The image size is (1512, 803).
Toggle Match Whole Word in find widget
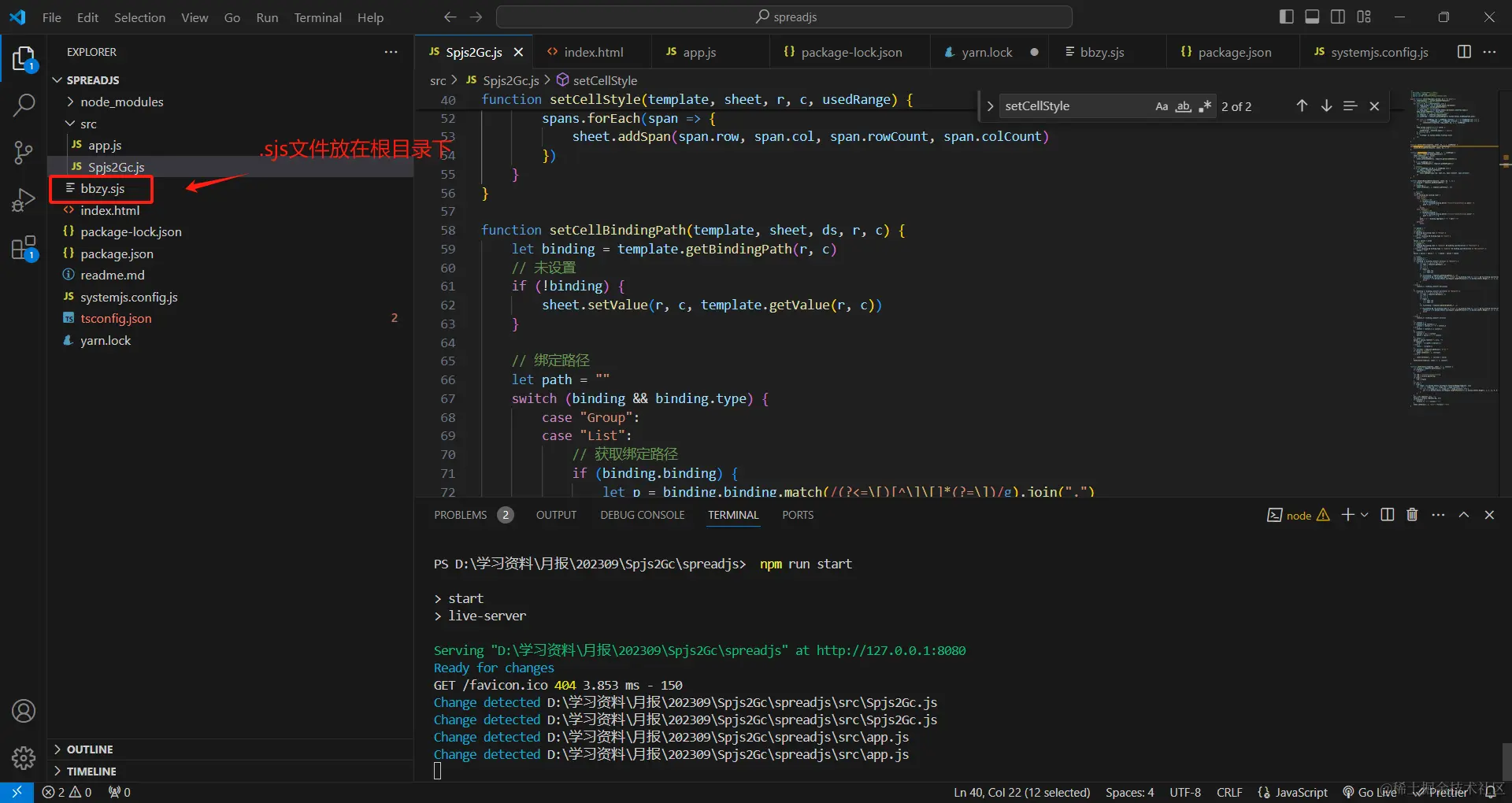click(1183, 106)
